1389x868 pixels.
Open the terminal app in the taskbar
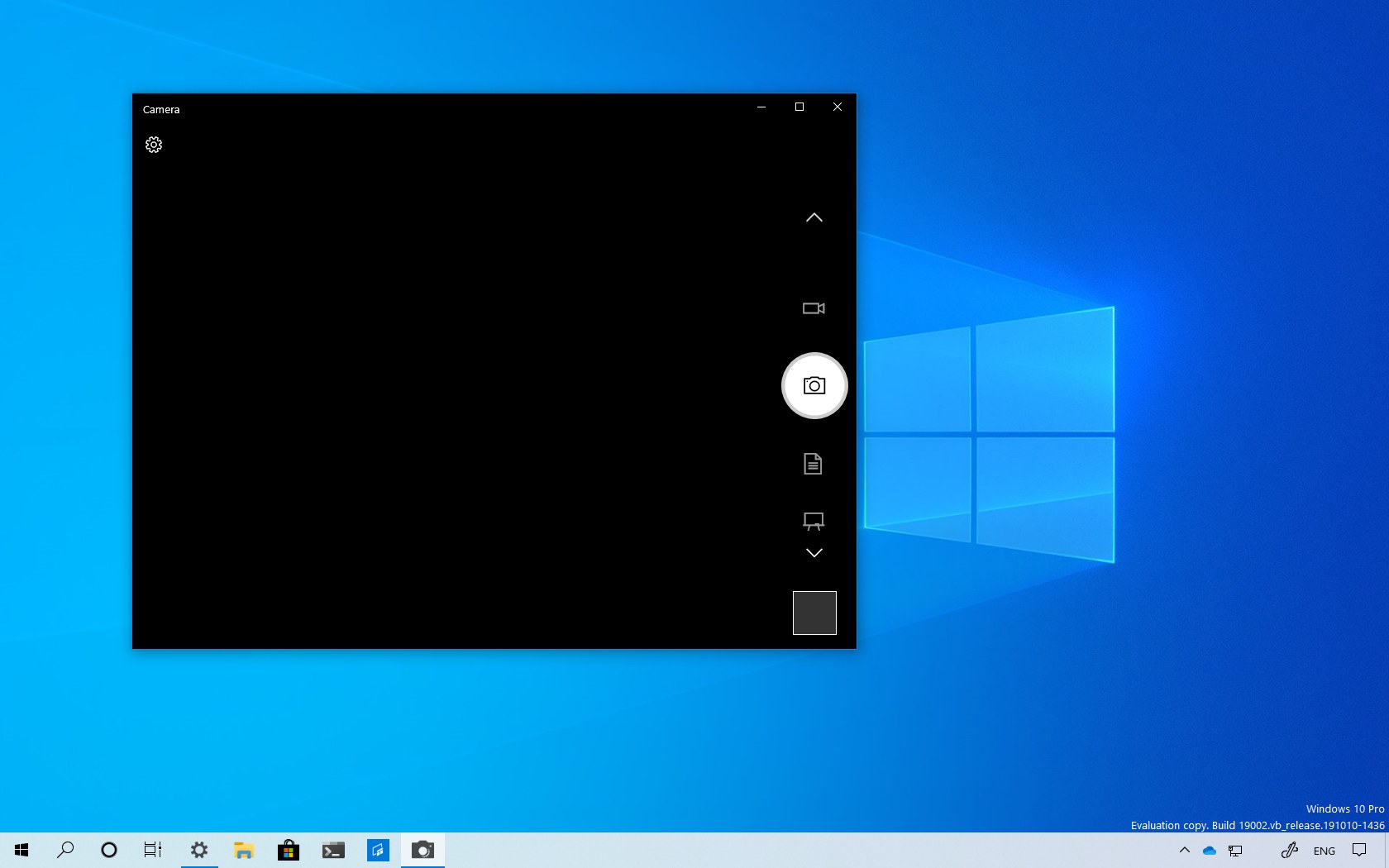(333, 850)
